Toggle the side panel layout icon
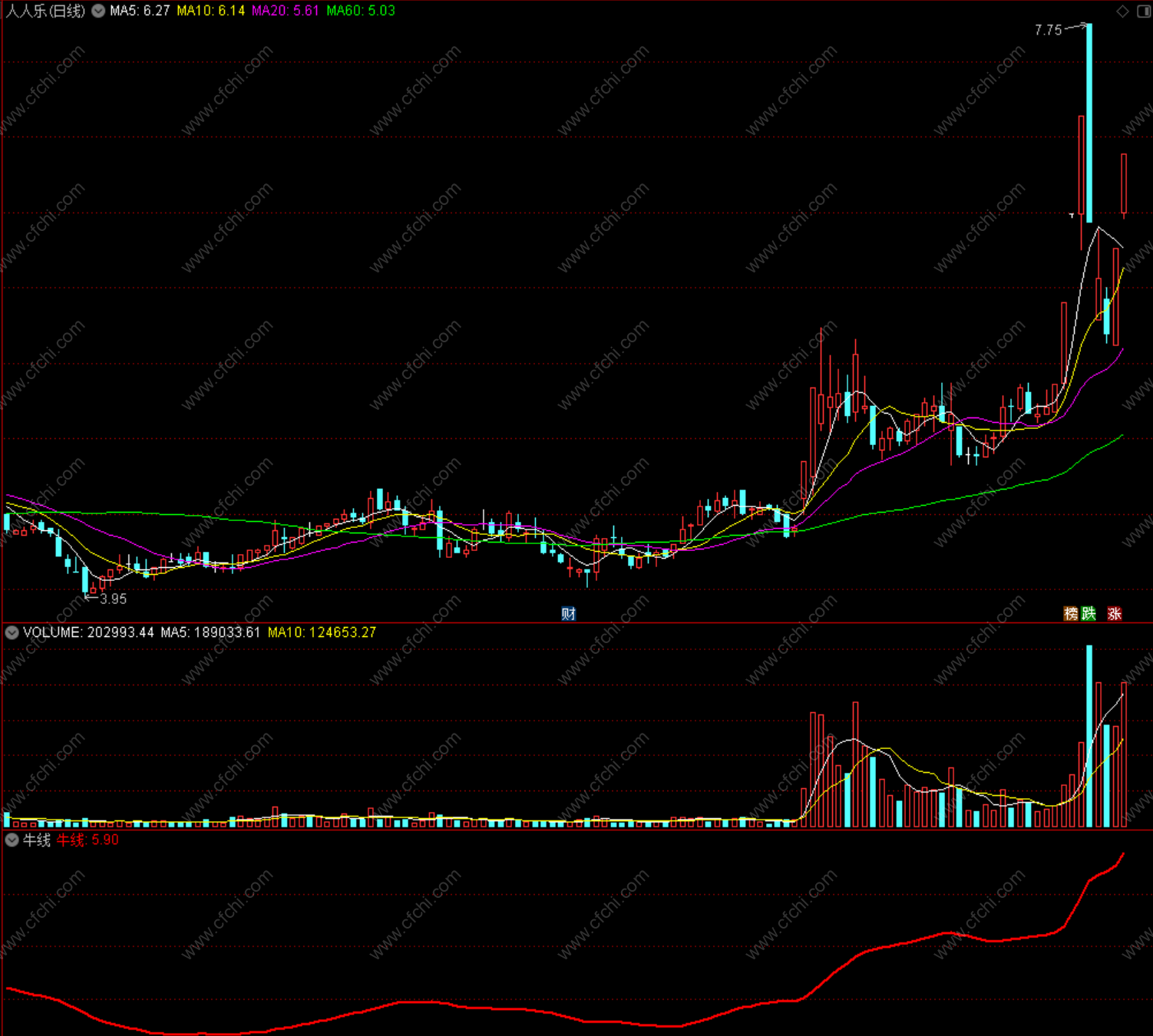Image resolution: width=1153 pixels, height=1036 pixels. point(1142,11)
